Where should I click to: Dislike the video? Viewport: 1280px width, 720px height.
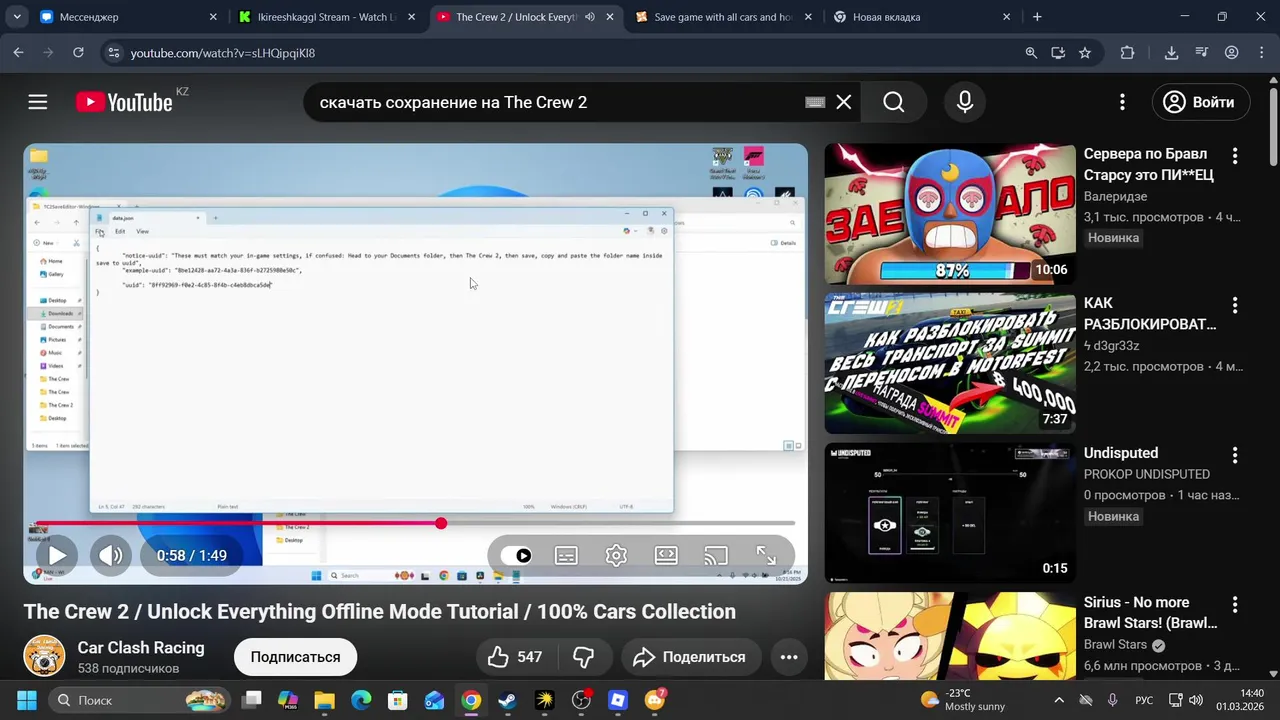[x=583, y=657]
